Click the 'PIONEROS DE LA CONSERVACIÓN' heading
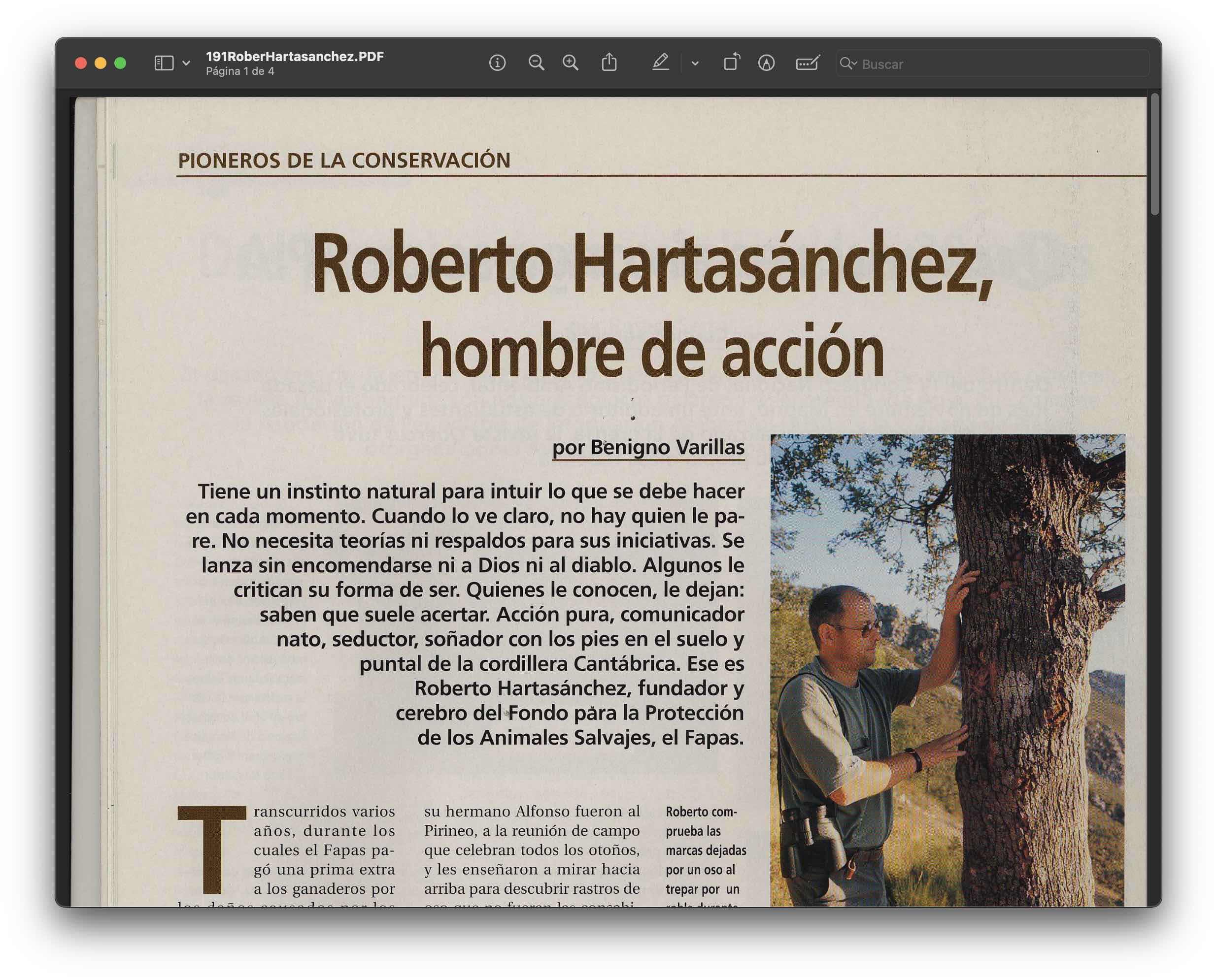Image resolution: width=1217 pixels, height=980 pixels. click(x=344, y=161)
